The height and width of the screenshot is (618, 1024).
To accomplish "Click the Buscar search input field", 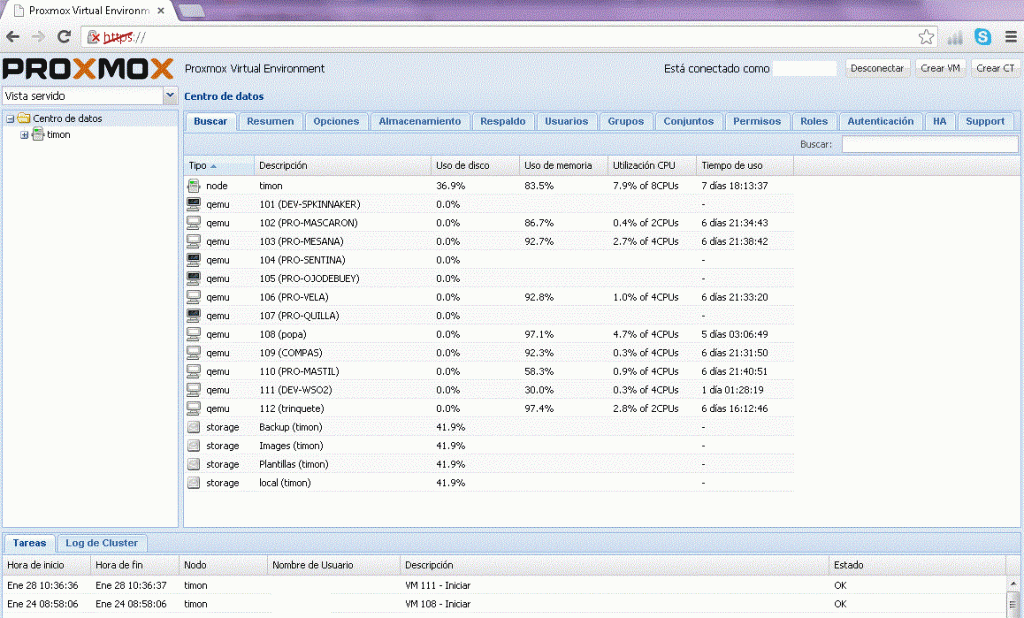I will 929,144.
